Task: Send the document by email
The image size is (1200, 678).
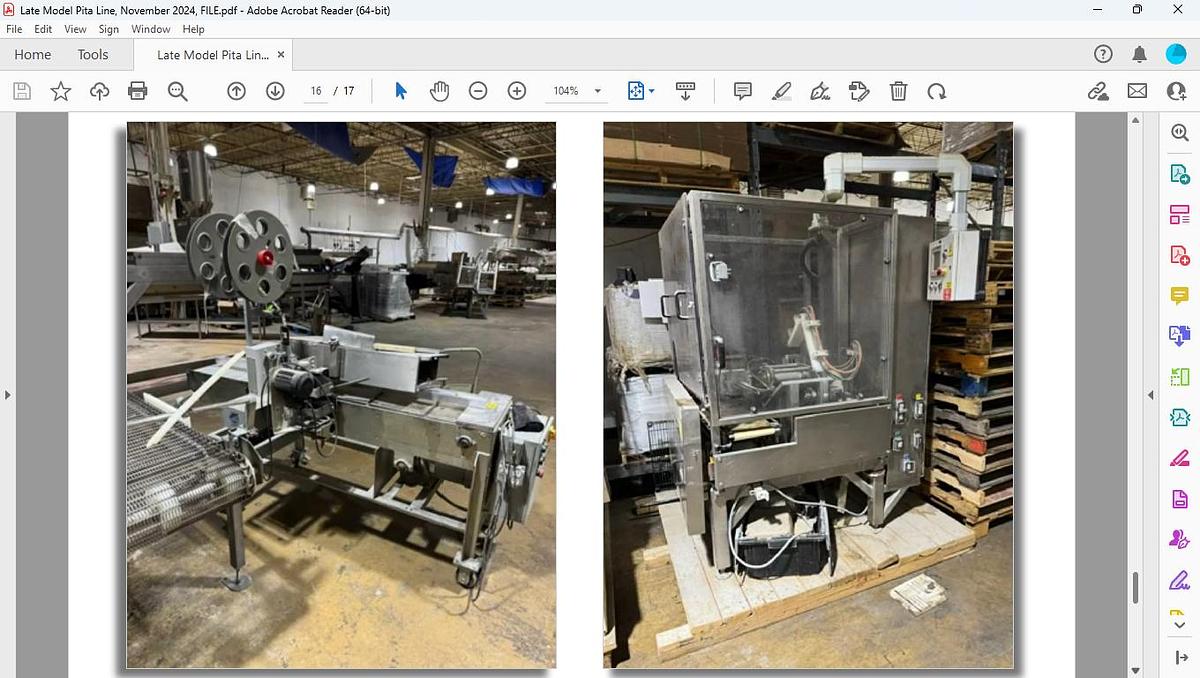Action: coord(1136,90)
